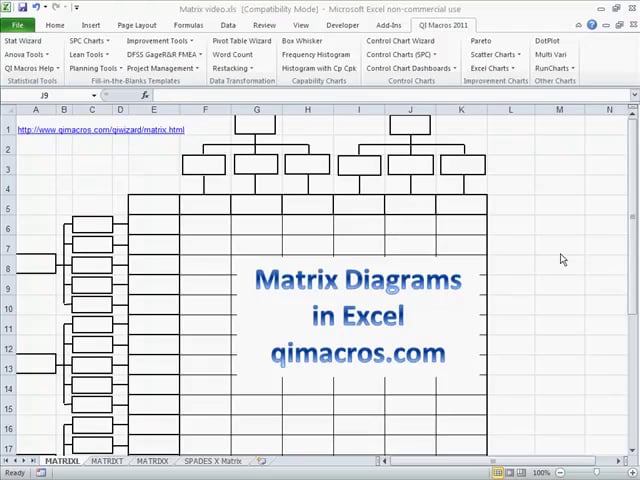640x480 pixels.
Task: Open the Name Box dropdown arrow
Action: (94, 95)
